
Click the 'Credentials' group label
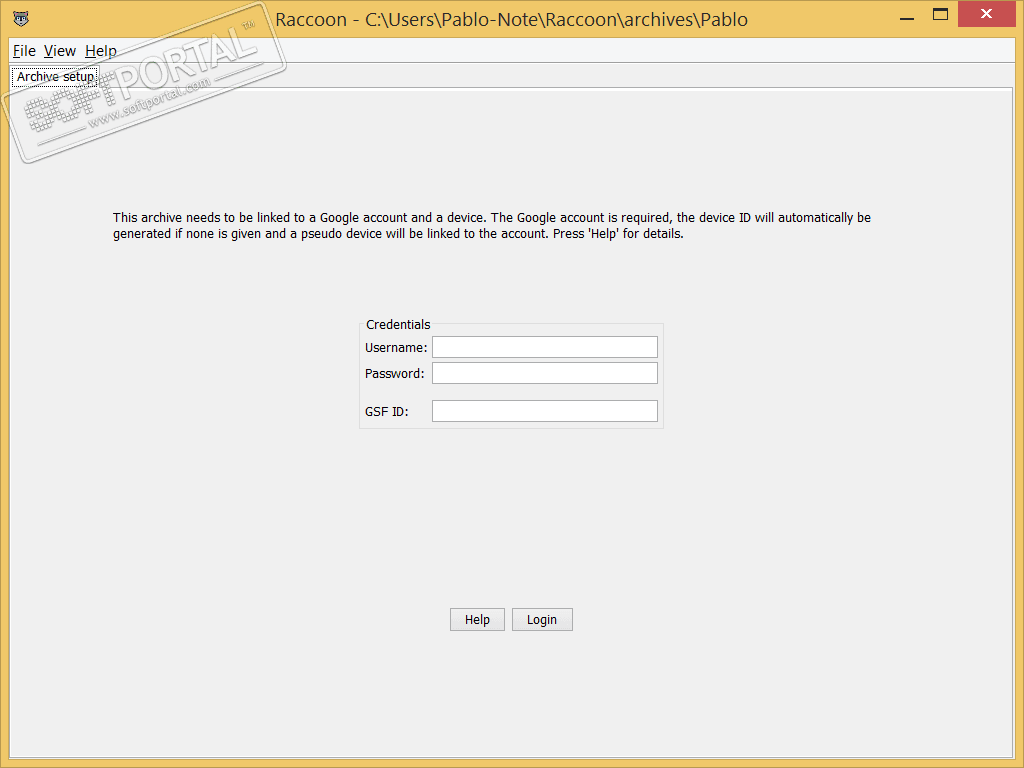(x=398, y=325)
